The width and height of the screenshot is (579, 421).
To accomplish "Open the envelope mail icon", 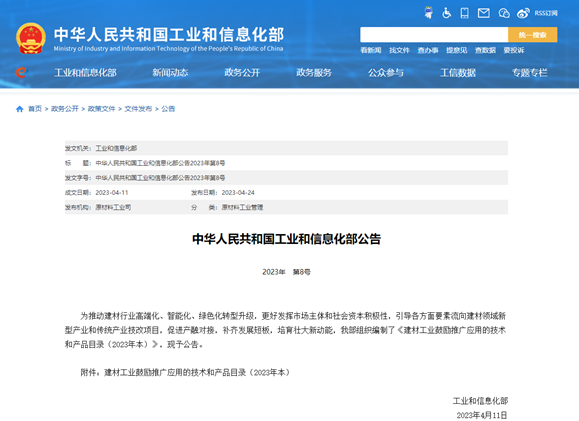I will click(484, 13).
